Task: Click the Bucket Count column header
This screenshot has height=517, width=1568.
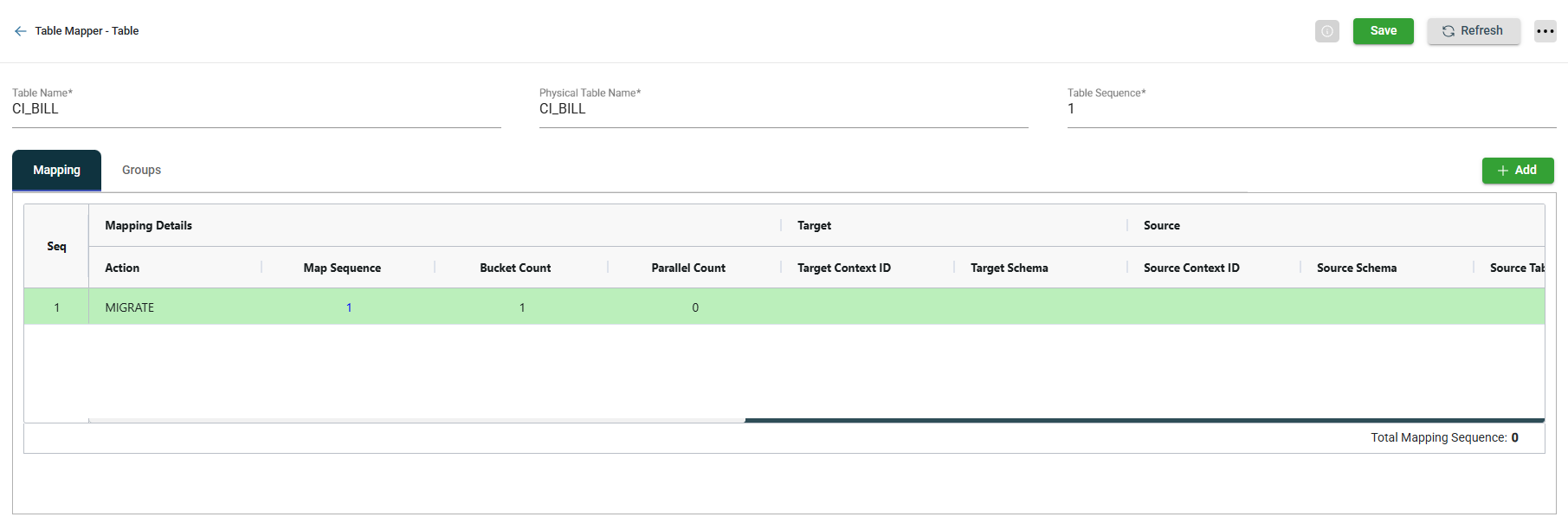Action: 515,268
